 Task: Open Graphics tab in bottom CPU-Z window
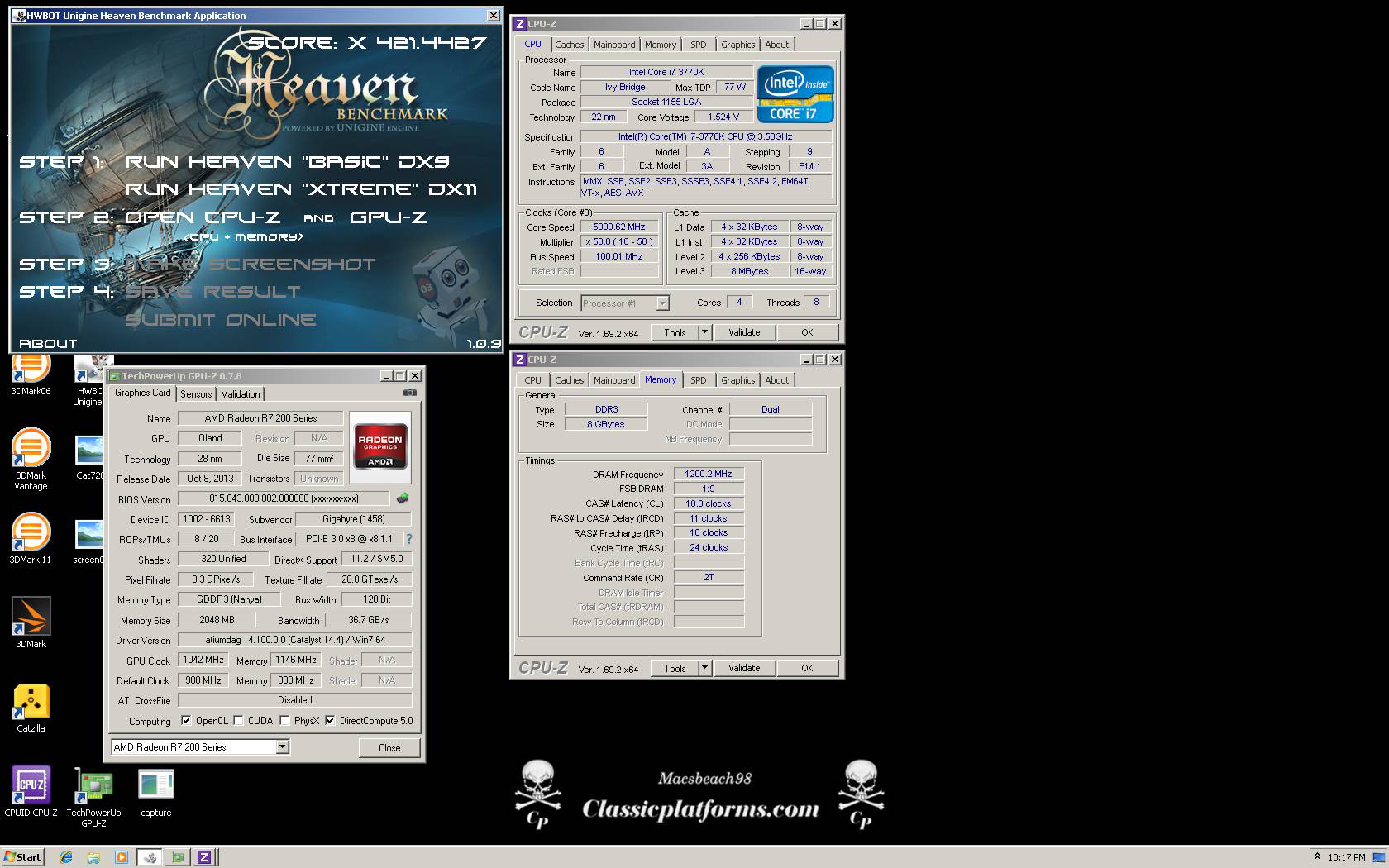737,380
